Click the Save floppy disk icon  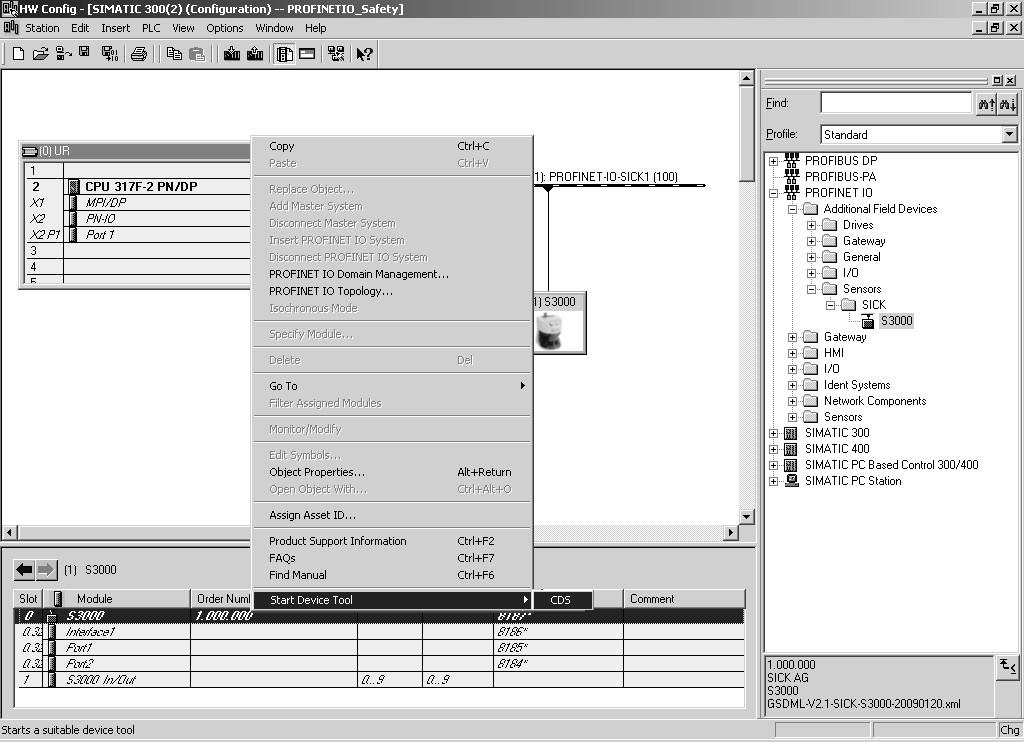pyautogui.click(x=84, y=52)
